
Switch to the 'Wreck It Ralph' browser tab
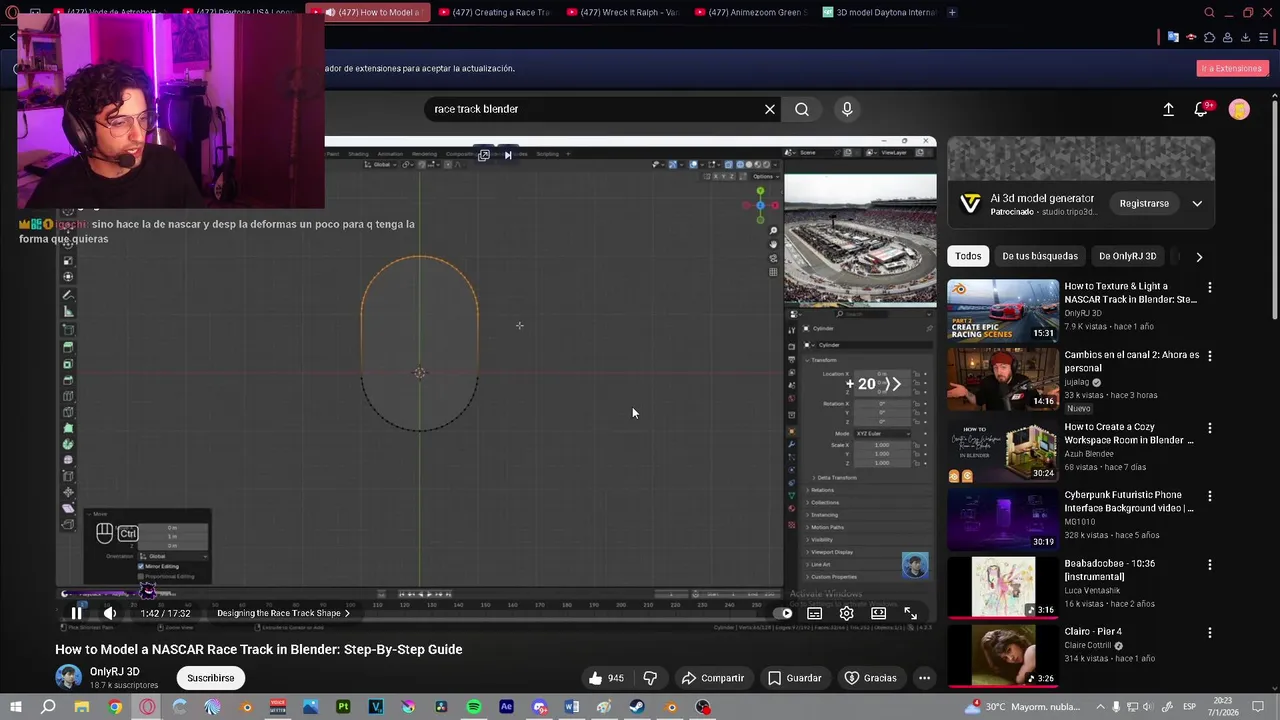point(622,12)
